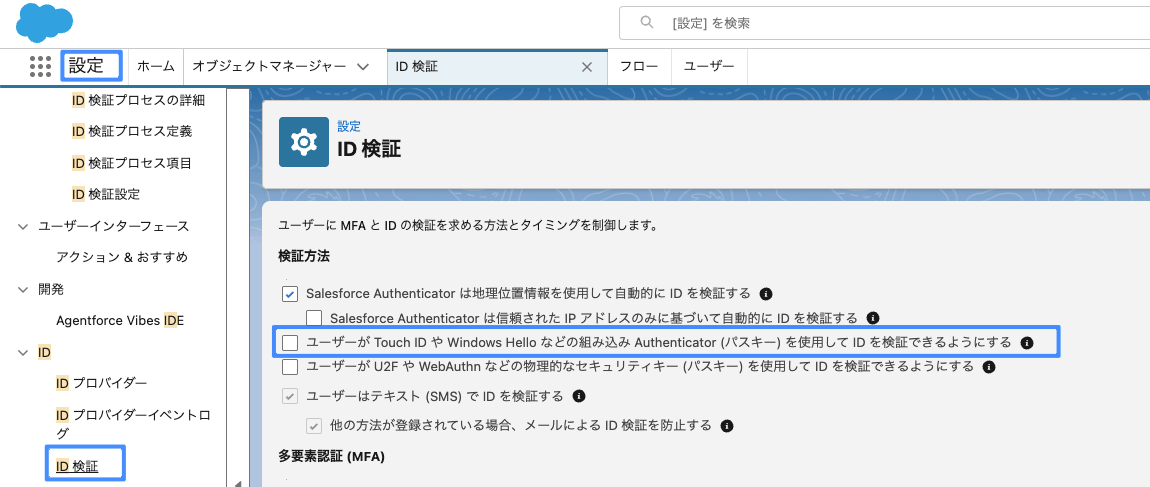The width and height of the screenshot is (1150, 487).
Task: Show info for trusted IP address option
Action: (x=873, y=318)
